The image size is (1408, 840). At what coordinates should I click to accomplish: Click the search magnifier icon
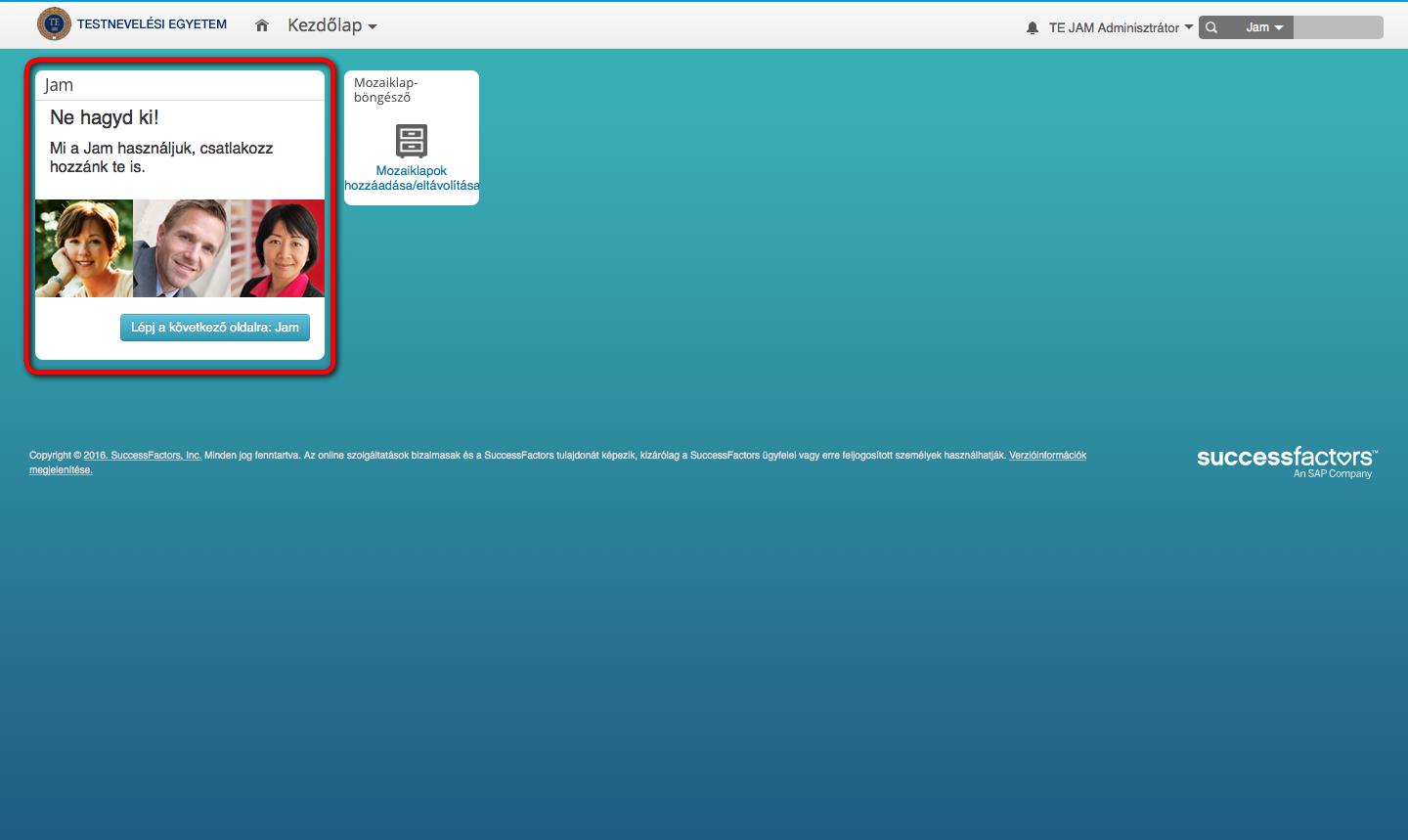pyautogui.click(x=1211, y=27)
